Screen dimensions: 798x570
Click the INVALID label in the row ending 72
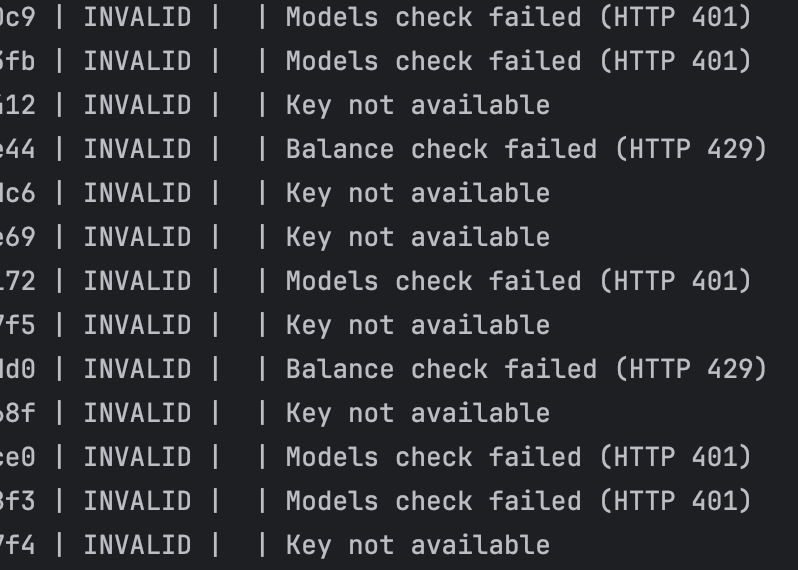click(137, 281)
